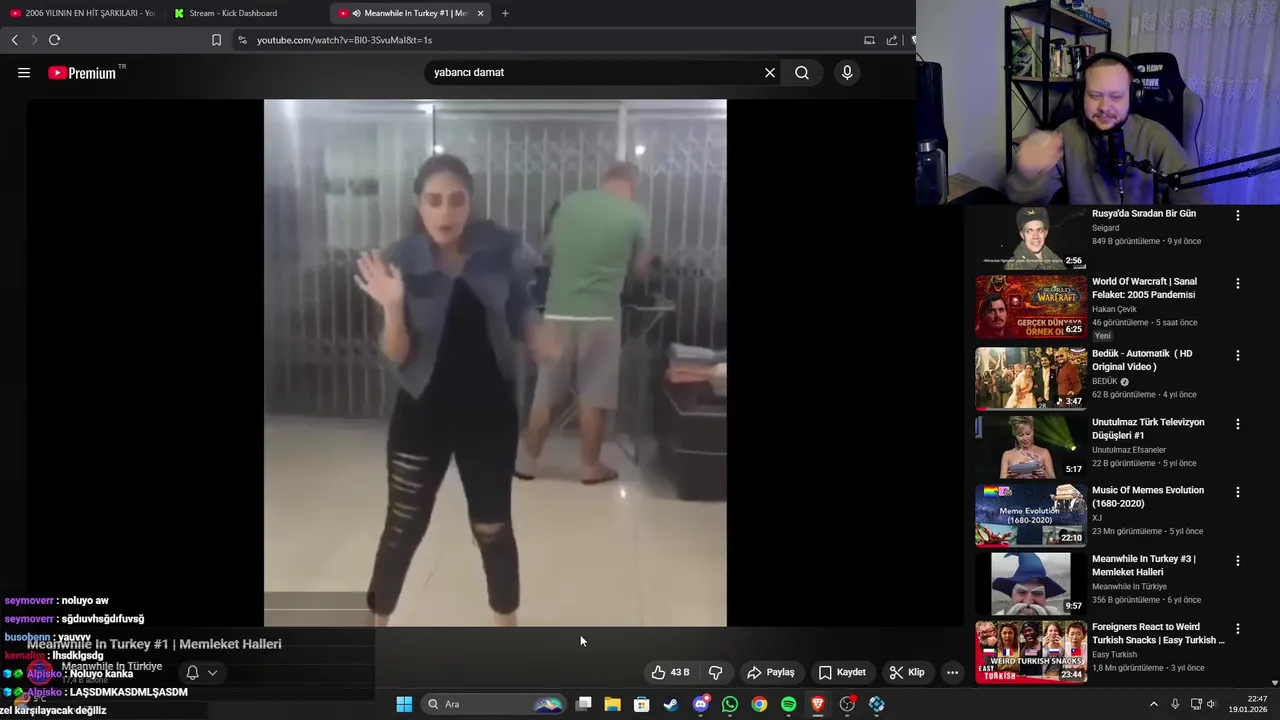Click the browser address bar URL
Viewport: 1280px width, 720px height.
point(344,40)
